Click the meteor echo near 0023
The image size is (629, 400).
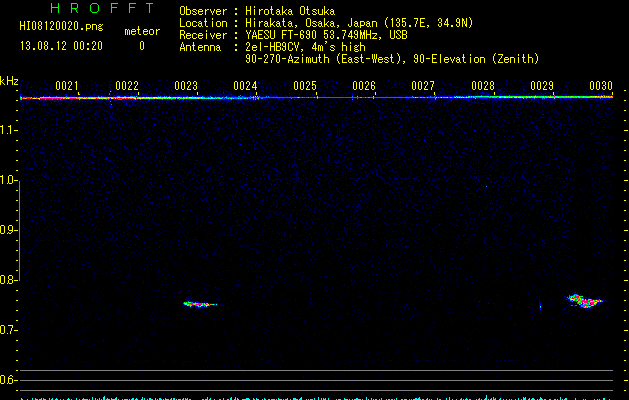[200, 304]
